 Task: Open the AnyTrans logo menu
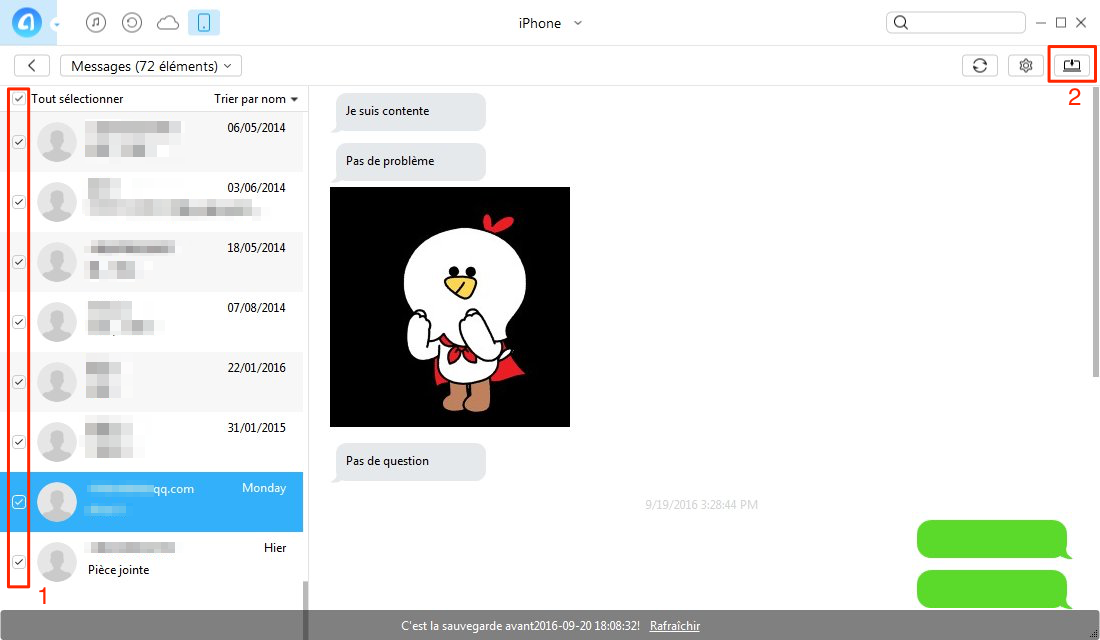coord(27,22)
